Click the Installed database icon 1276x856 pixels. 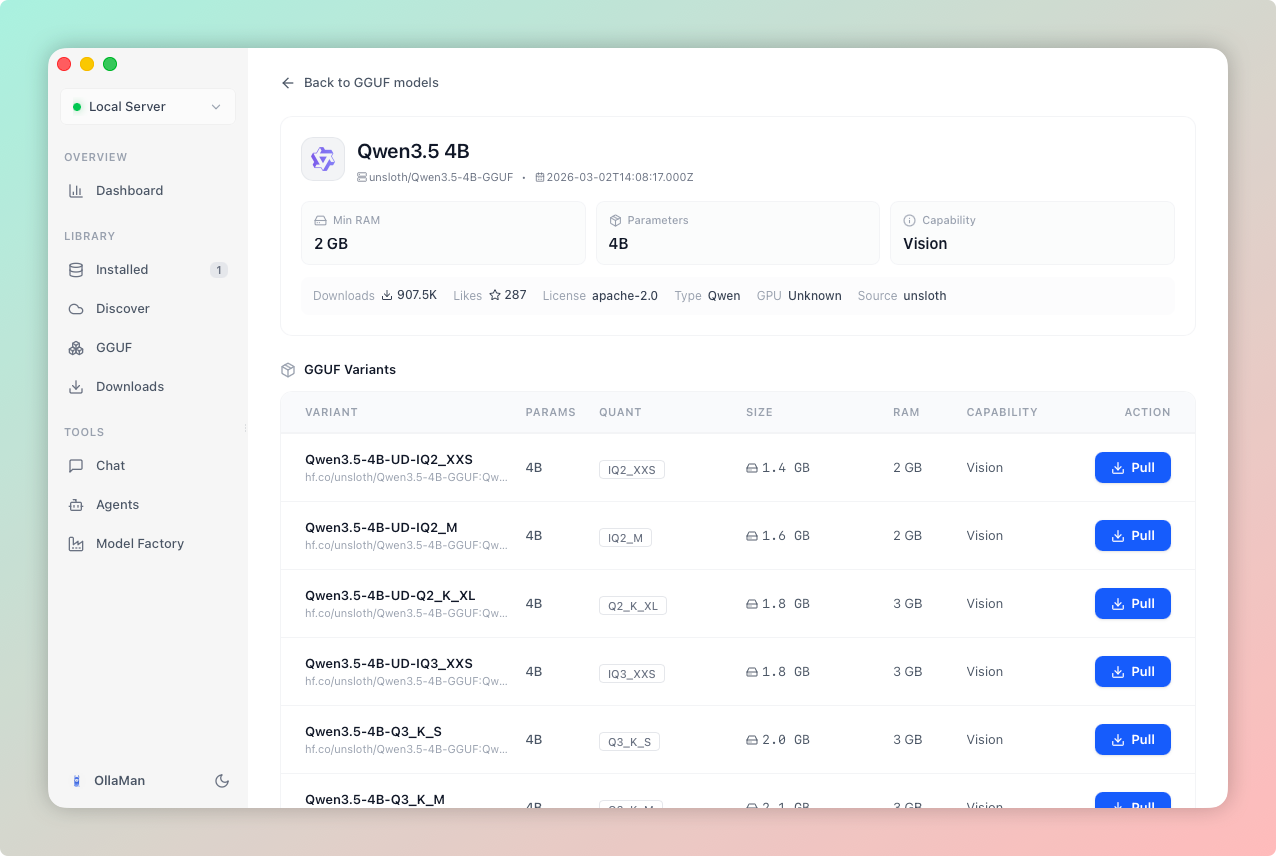tap(76, 270)
